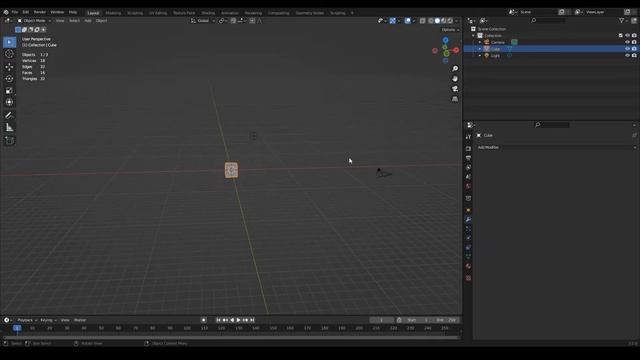Viewport: 640px width, 360px height.
Task: Select the Transform tool
Action: tap(9, 102)
